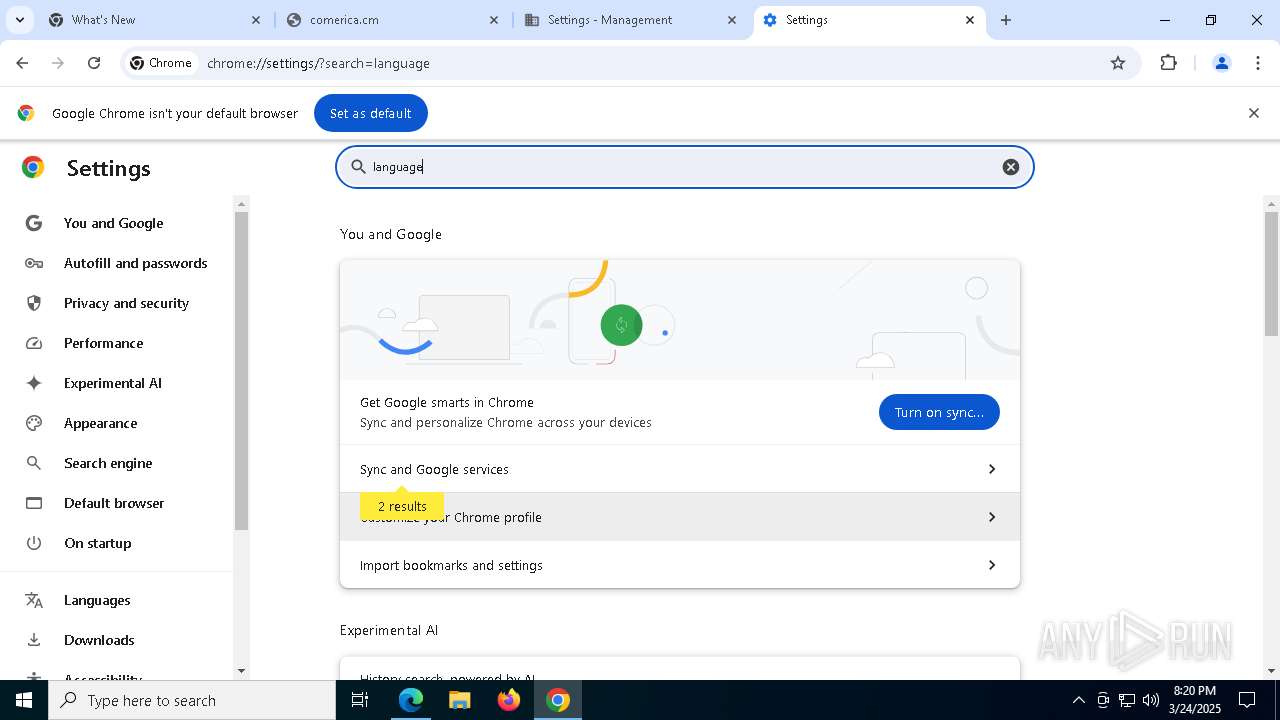Viewport: 1280px width, 720px height.
Task: Expand Sync and Google services row
Action: 680,469
